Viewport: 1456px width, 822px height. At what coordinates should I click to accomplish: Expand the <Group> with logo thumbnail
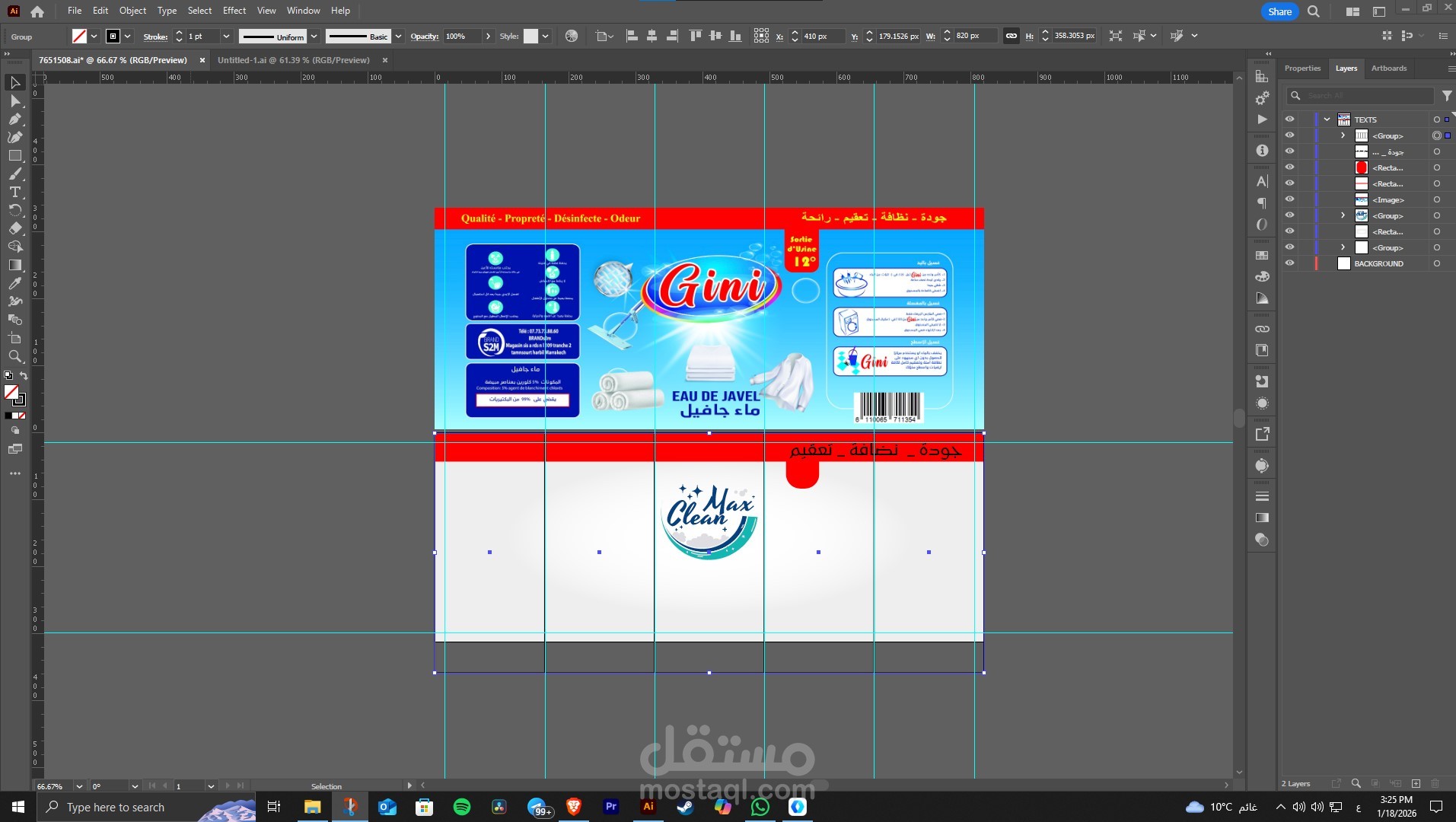pos(1343,215)
